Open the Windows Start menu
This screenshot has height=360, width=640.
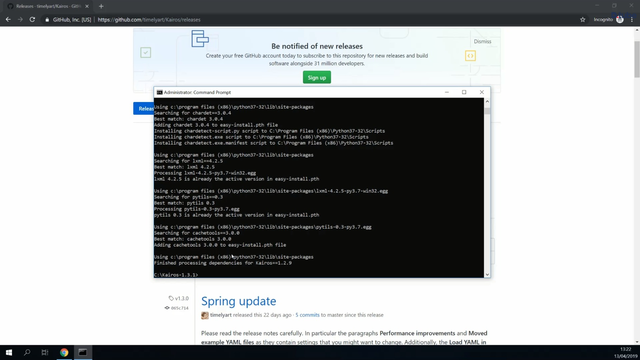9,353
